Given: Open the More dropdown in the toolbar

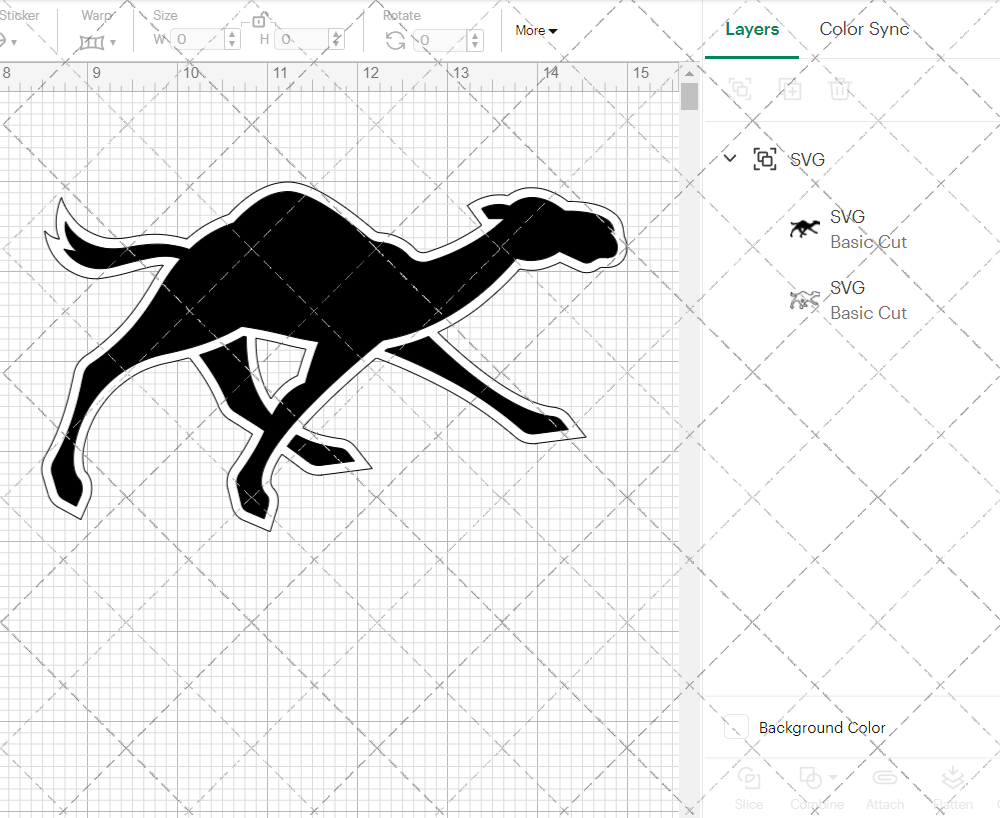Looking at the screenshot, I should point(536,30).
